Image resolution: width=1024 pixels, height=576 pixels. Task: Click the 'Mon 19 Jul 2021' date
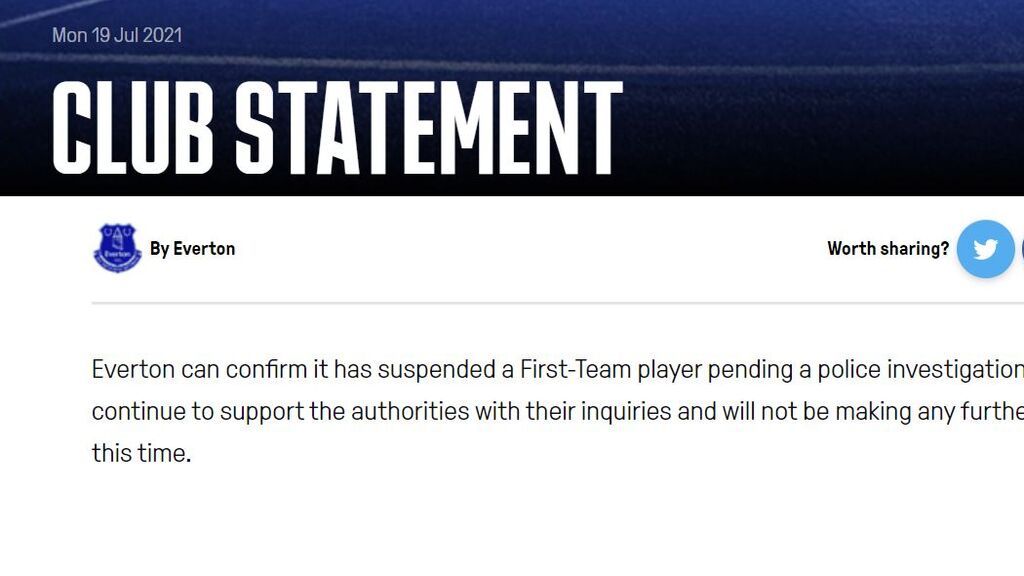pyautogui.click(x=117, y=35)
